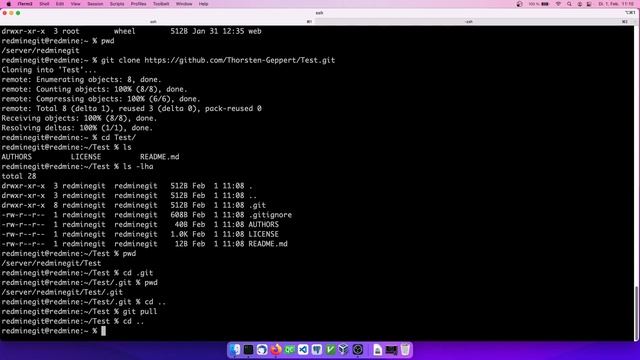Open Control Center in menu bar
The image size is (640, 360).
point(579,4)
